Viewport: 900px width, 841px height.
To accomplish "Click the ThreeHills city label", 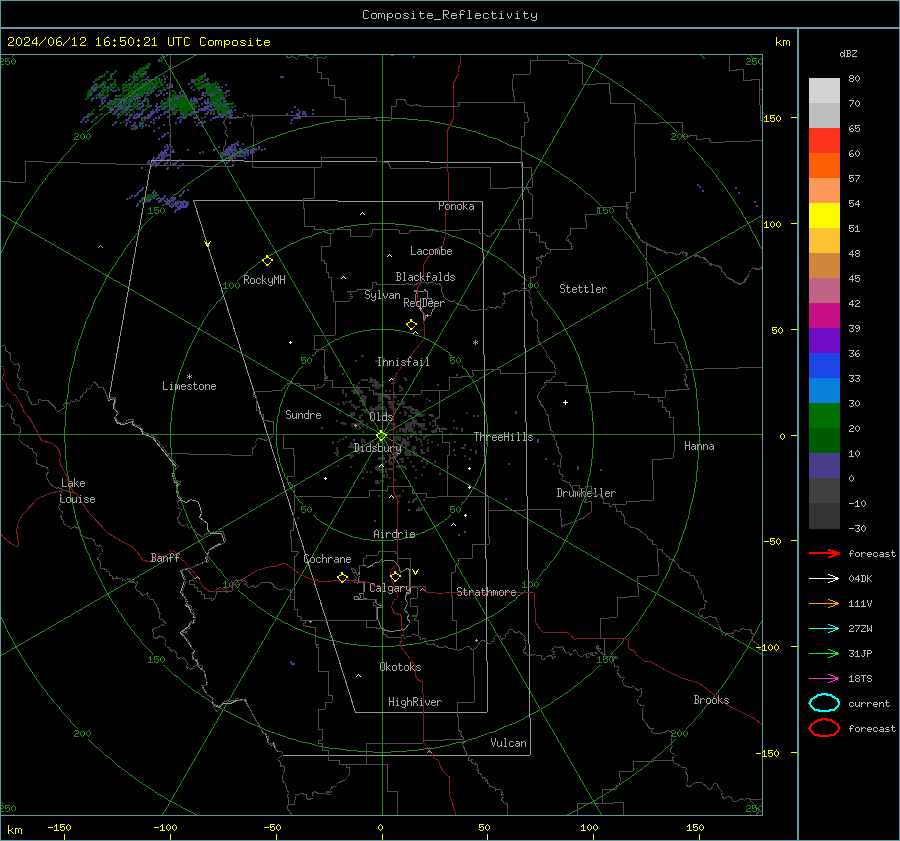I will tap(503, 437).
